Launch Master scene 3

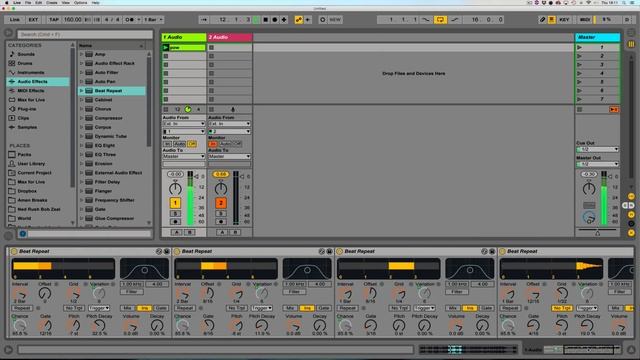click(x=580, y=65)
